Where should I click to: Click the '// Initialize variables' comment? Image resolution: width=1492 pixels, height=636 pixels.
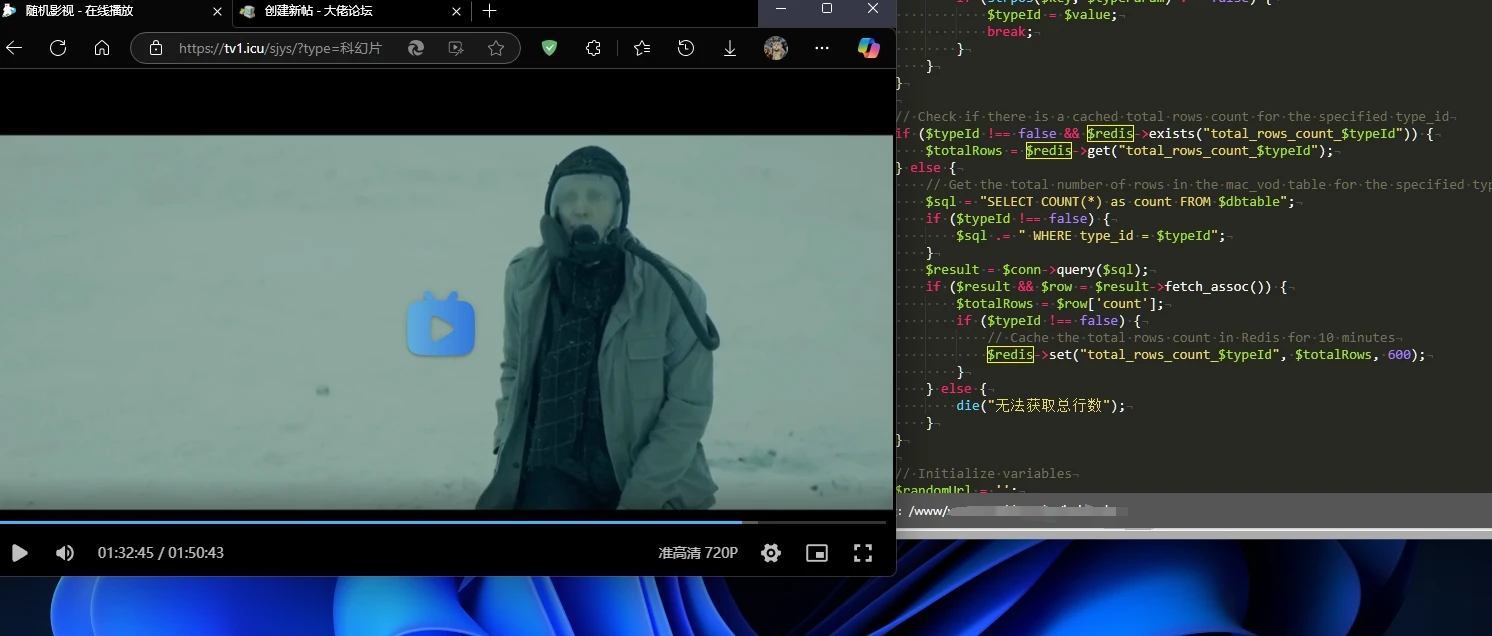tap(984, 473)
